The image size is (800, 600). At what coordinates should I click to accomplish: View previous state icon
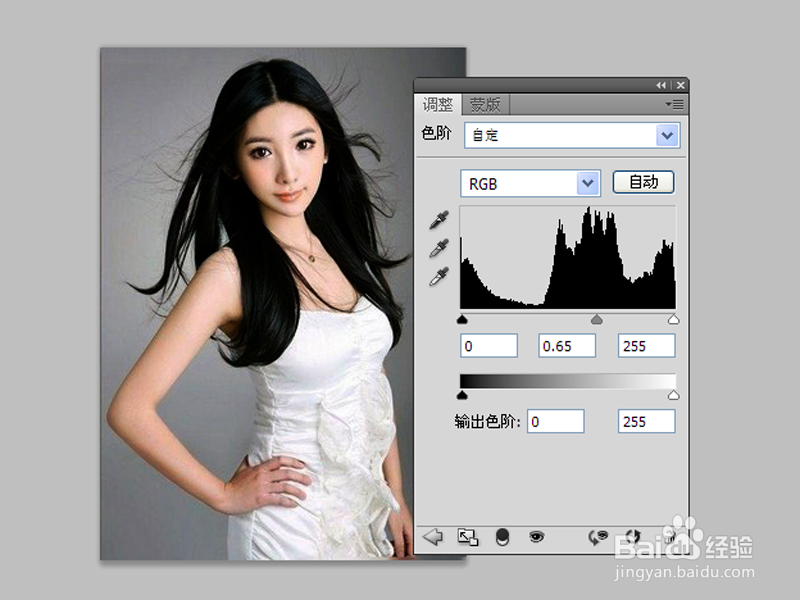(x=598, y=537)
